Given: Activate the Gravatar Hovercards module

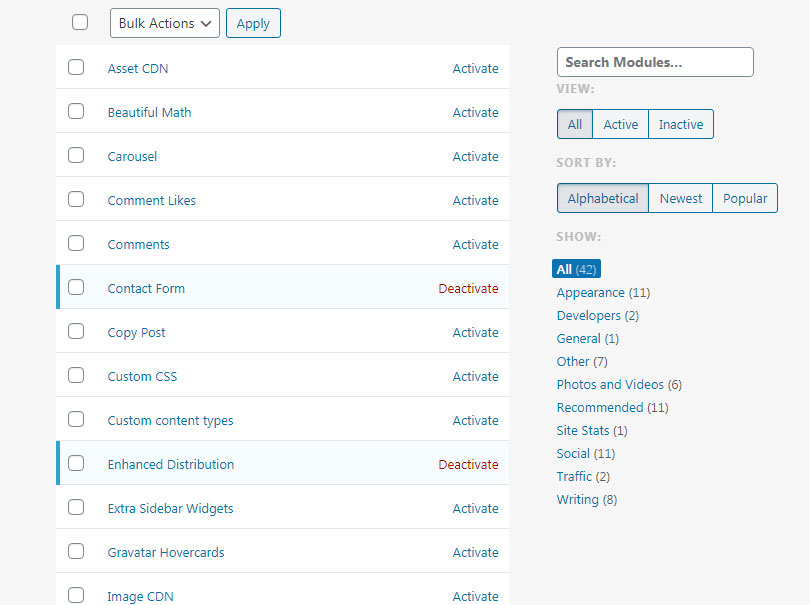Looking at the screenshot, I should click(475, 552).
